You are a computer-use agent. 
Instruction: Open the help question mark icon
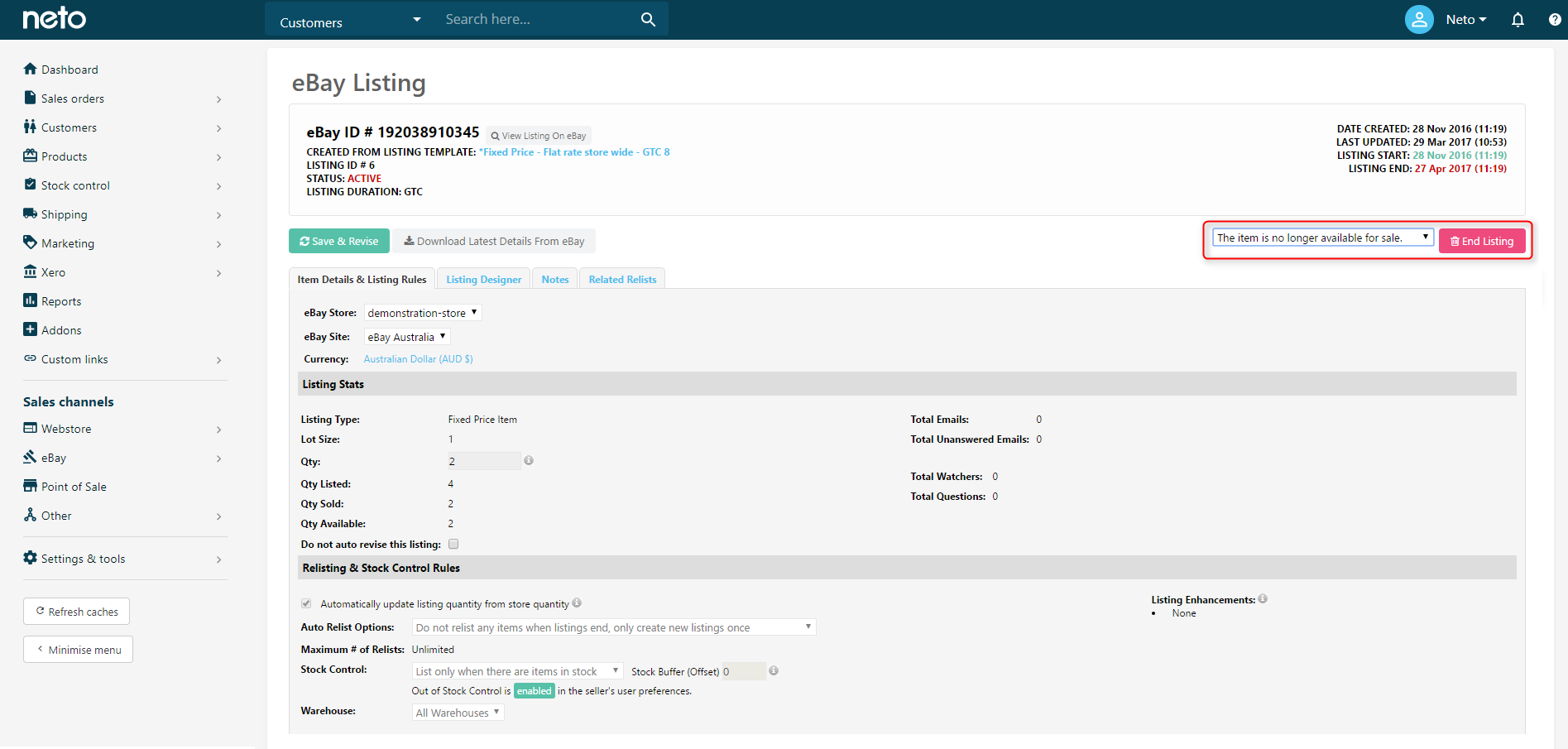pos(1555,20)
